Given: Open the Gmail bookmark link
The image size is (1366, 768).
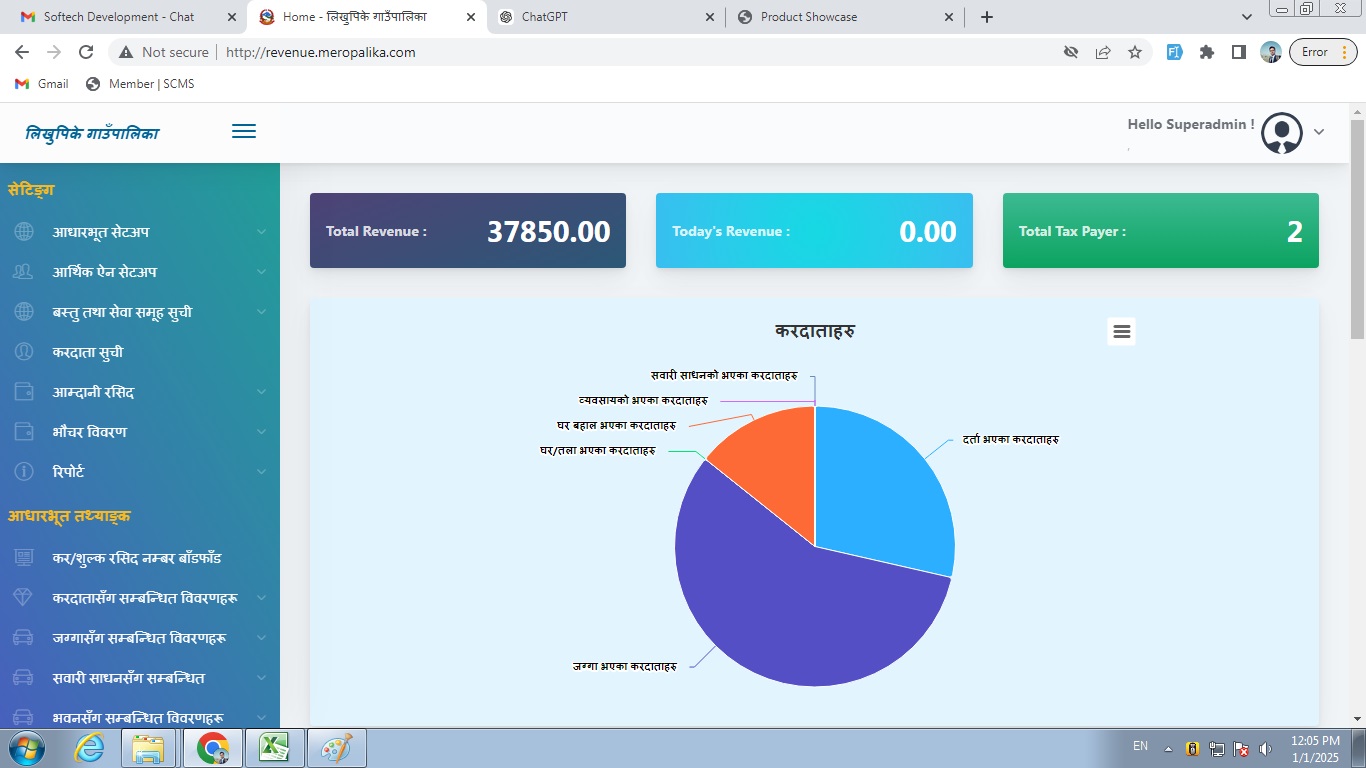Looking at the screenshot, I should [x=42, y=84].
